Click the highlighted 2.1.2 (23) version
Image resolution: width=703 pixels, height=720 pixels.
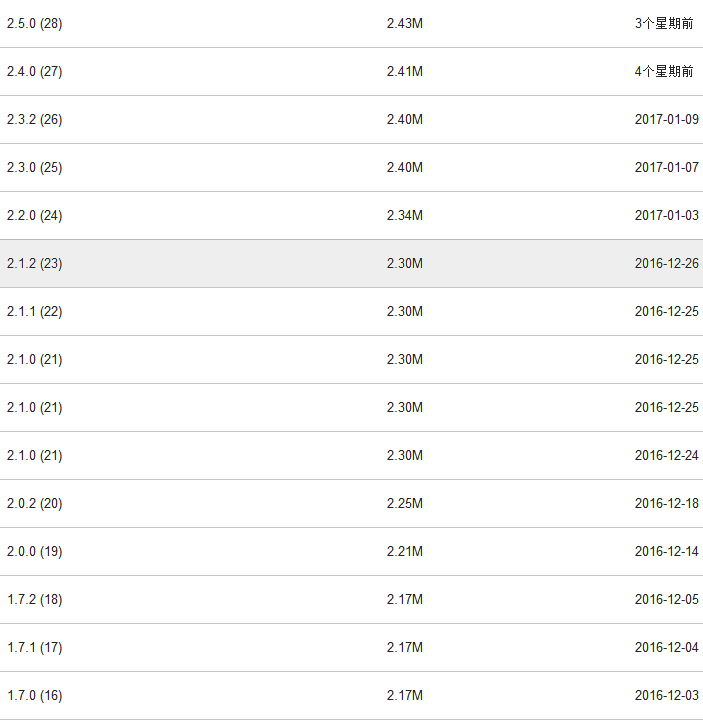(x=35, y=263)
